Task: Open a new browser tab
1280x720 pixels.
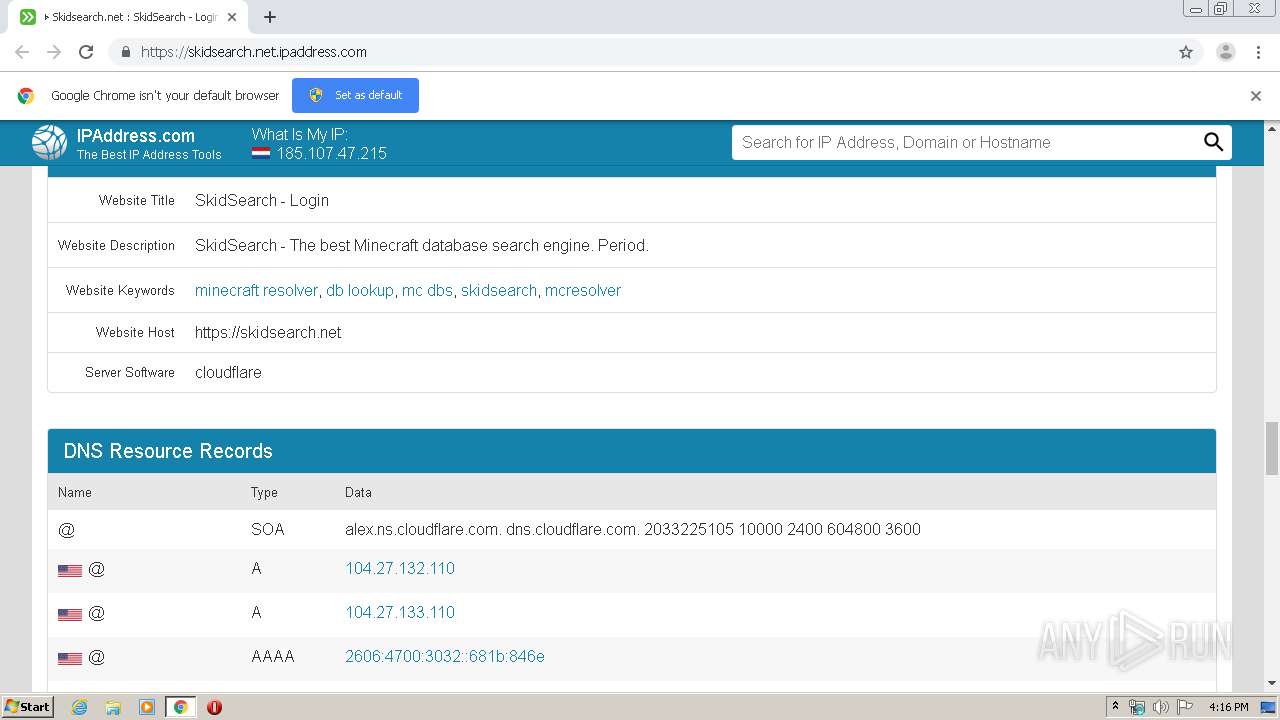Action: pyautogui.click(x=270, y=17)
